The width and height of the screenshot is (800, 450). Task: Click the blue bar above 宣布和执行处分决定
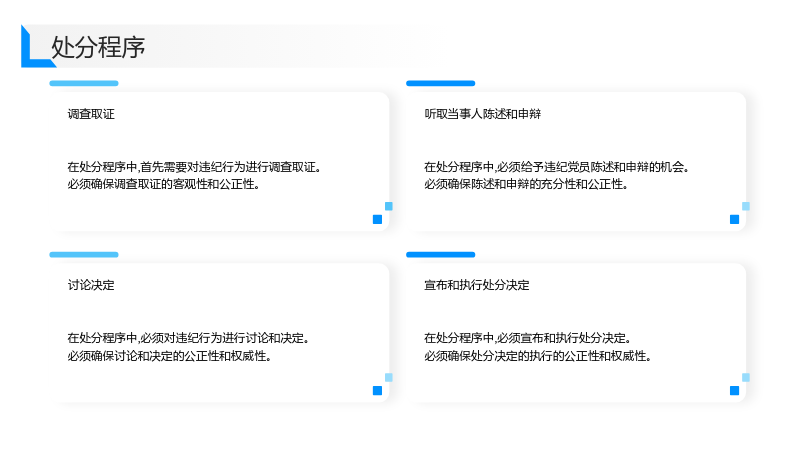[440, 255]
